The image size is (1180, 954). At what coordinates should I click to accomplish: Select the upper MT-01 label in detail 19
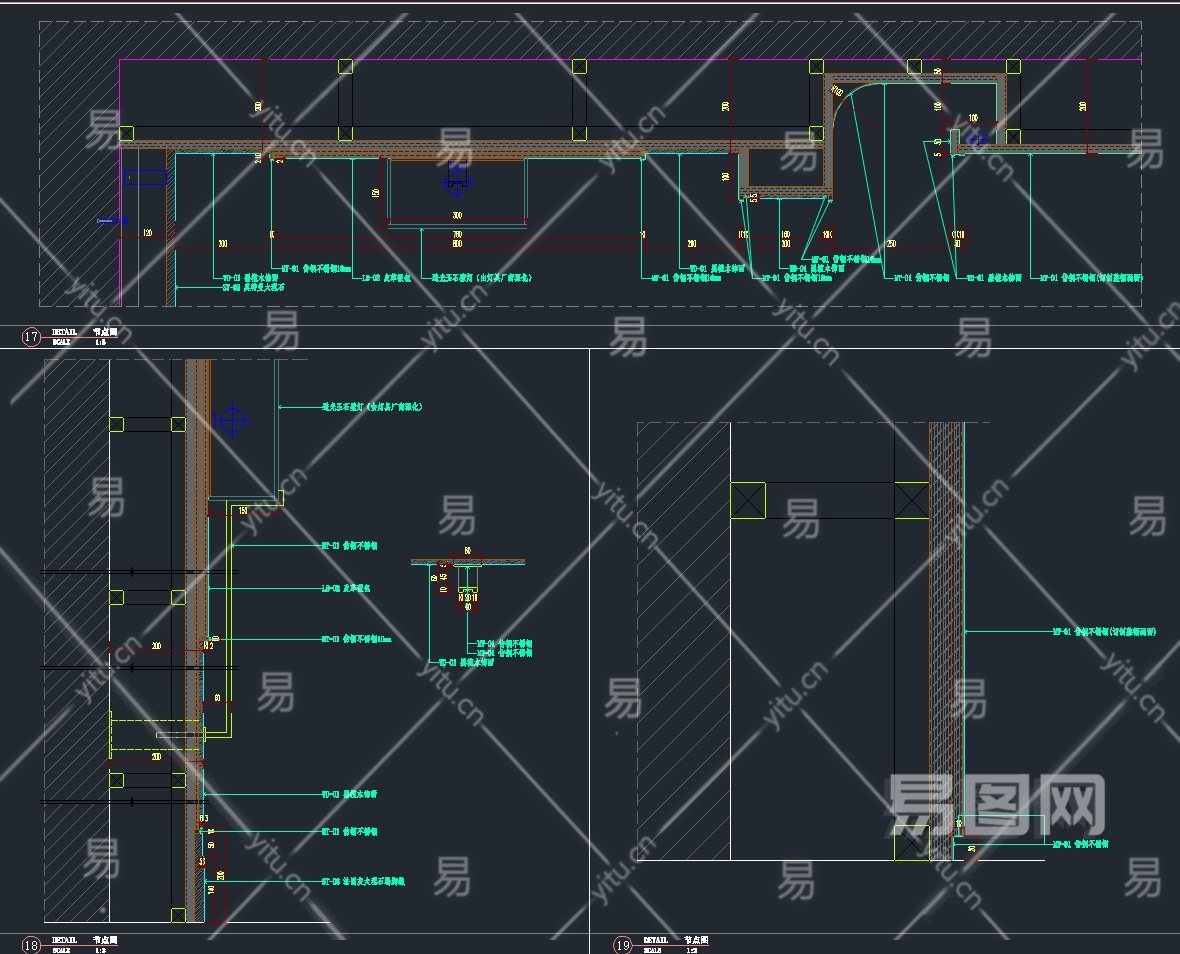tap(1104, 632)
